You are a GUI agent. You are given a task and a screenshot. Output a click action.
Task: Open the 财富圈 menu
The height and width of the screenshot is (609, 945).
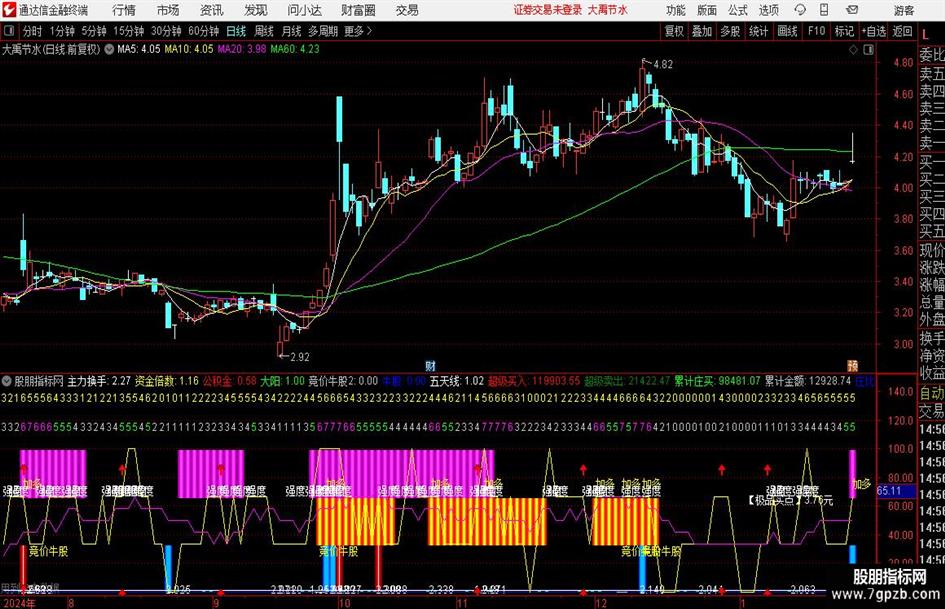coord(358,10)
